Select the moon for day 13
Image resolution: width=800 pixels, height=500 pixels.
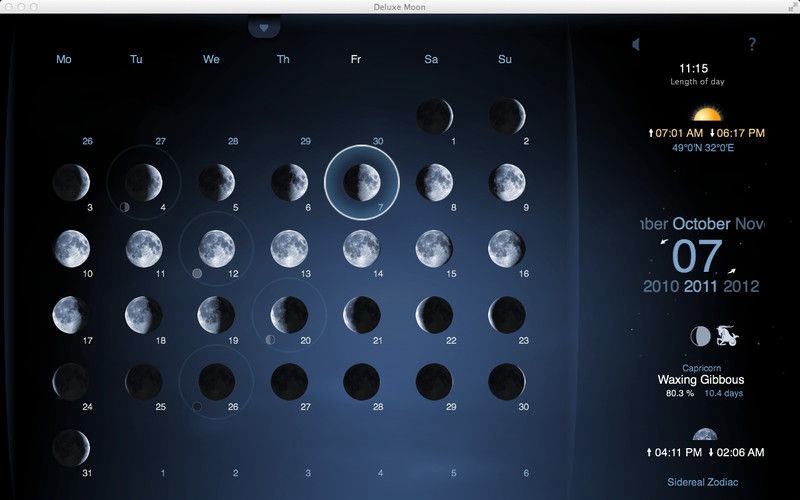pos(289,248)
